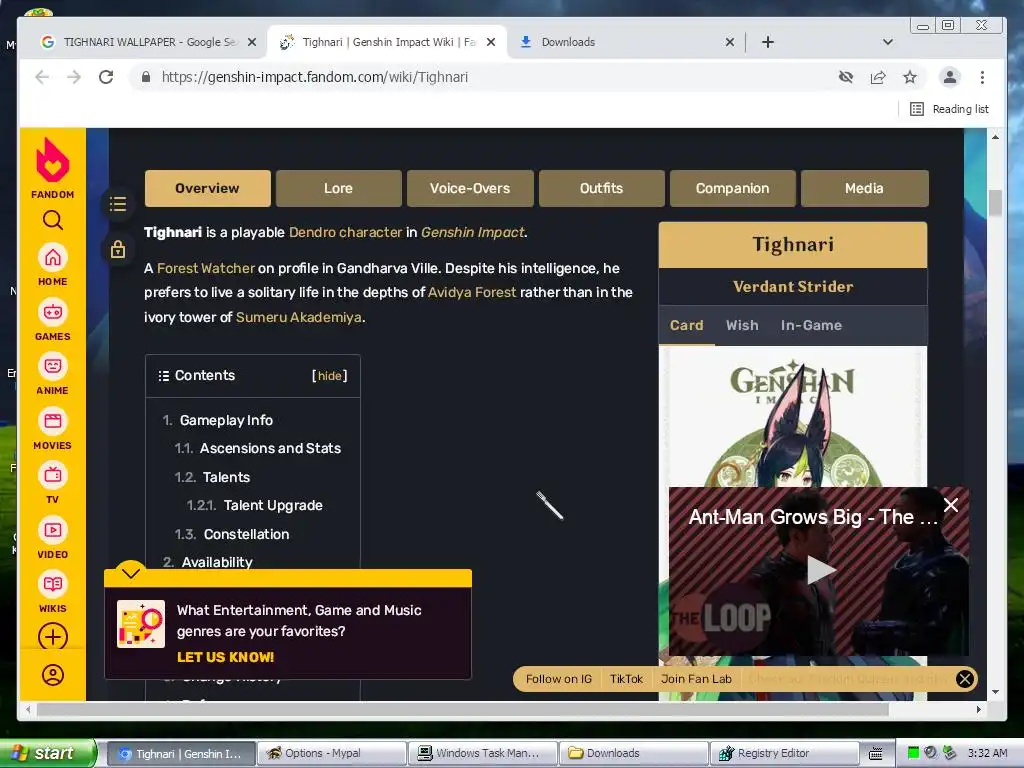Open Fandom search magnifier icon
Image resolution: width=1024 pixels, height=768 pixels.
(53, 221)
